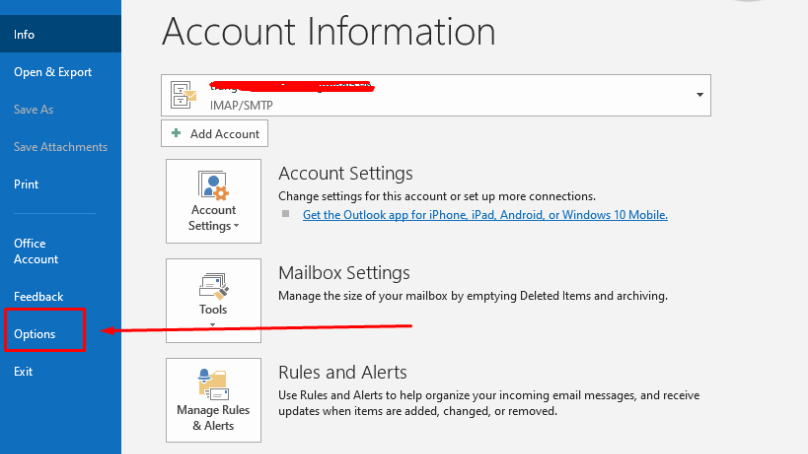Select the Info menu item
This screenshot has width=808, height=454.
pos(60,34)
